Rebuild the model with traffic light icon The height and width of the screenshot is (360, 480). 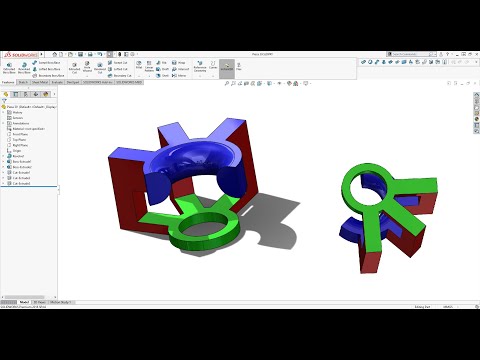(x=119, y=54)
